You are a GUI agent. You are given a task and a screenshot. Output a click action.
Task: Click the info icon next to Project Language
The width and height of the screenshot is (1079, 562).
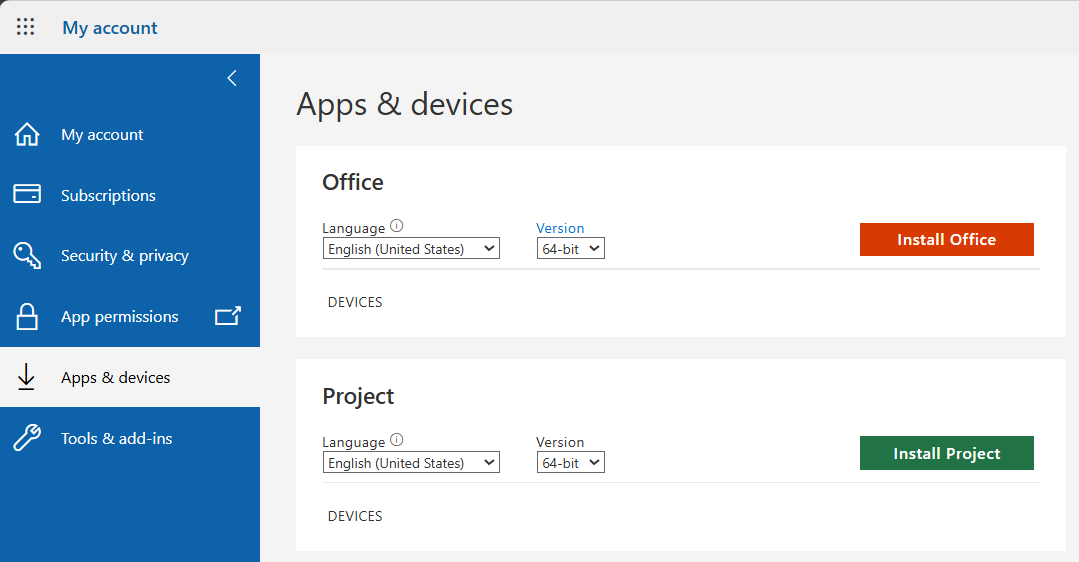tap(396, 440)
